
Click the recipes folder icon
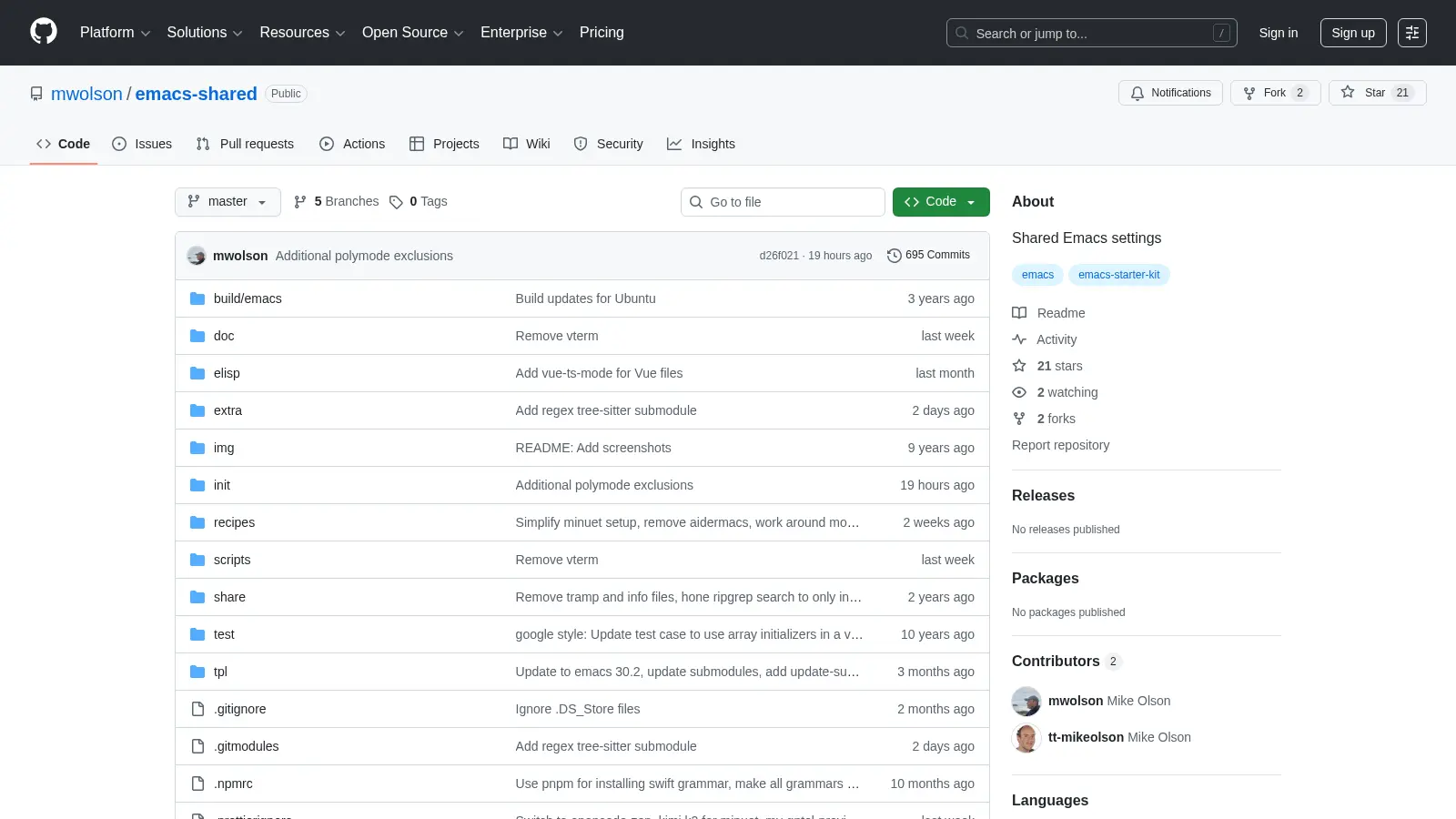(x=197, y=522)
